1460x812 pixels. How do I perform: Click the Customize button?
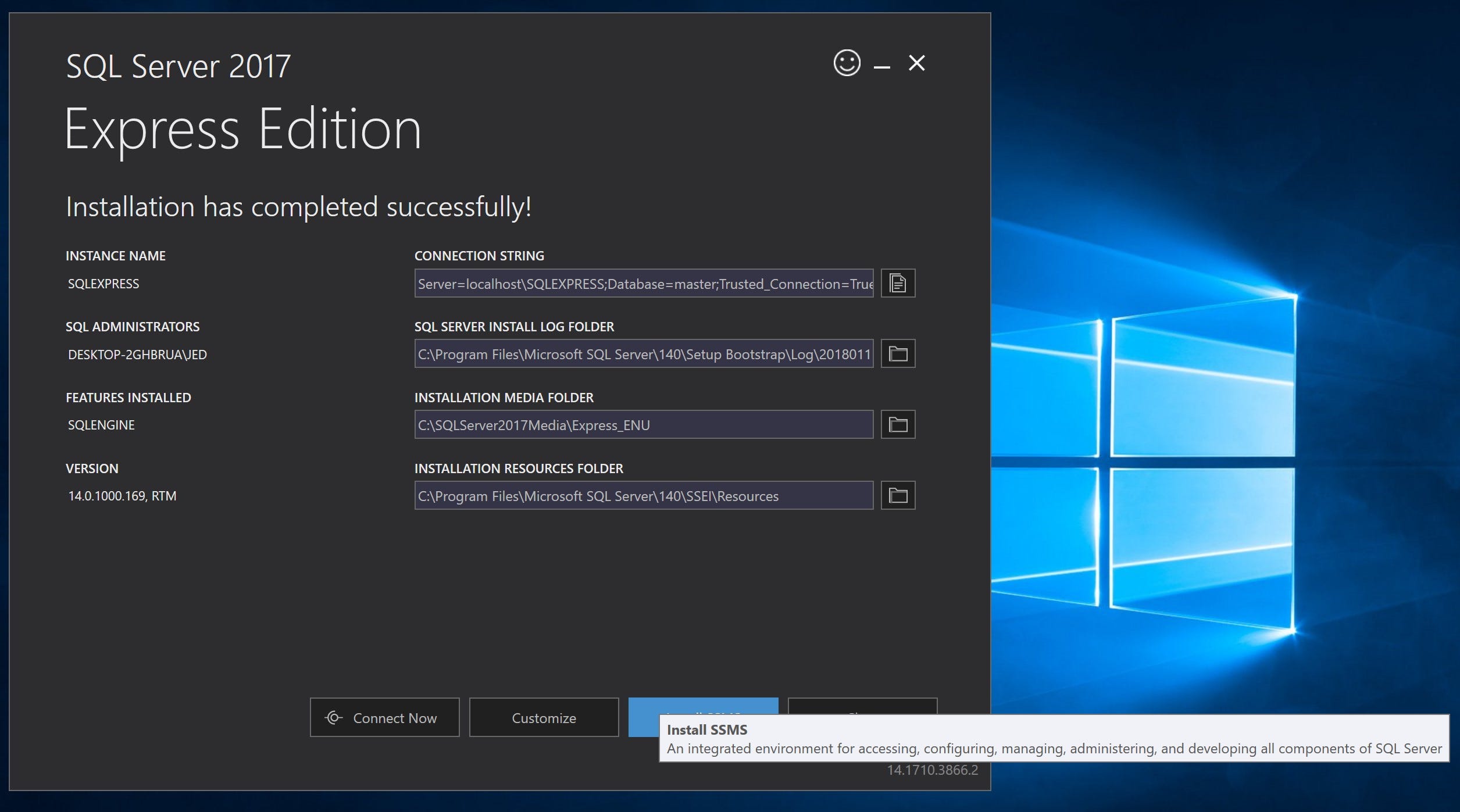544,718
